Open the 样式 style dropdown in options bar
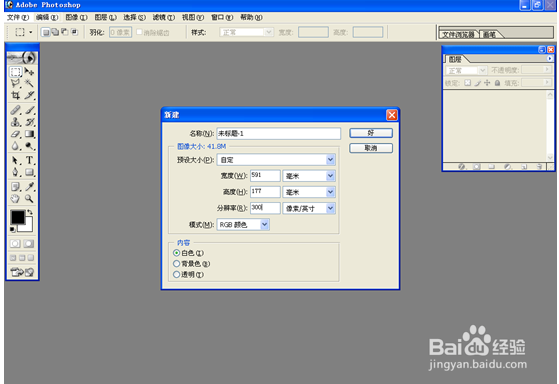This screenshot has height=384, width=559. coord(269,32)
